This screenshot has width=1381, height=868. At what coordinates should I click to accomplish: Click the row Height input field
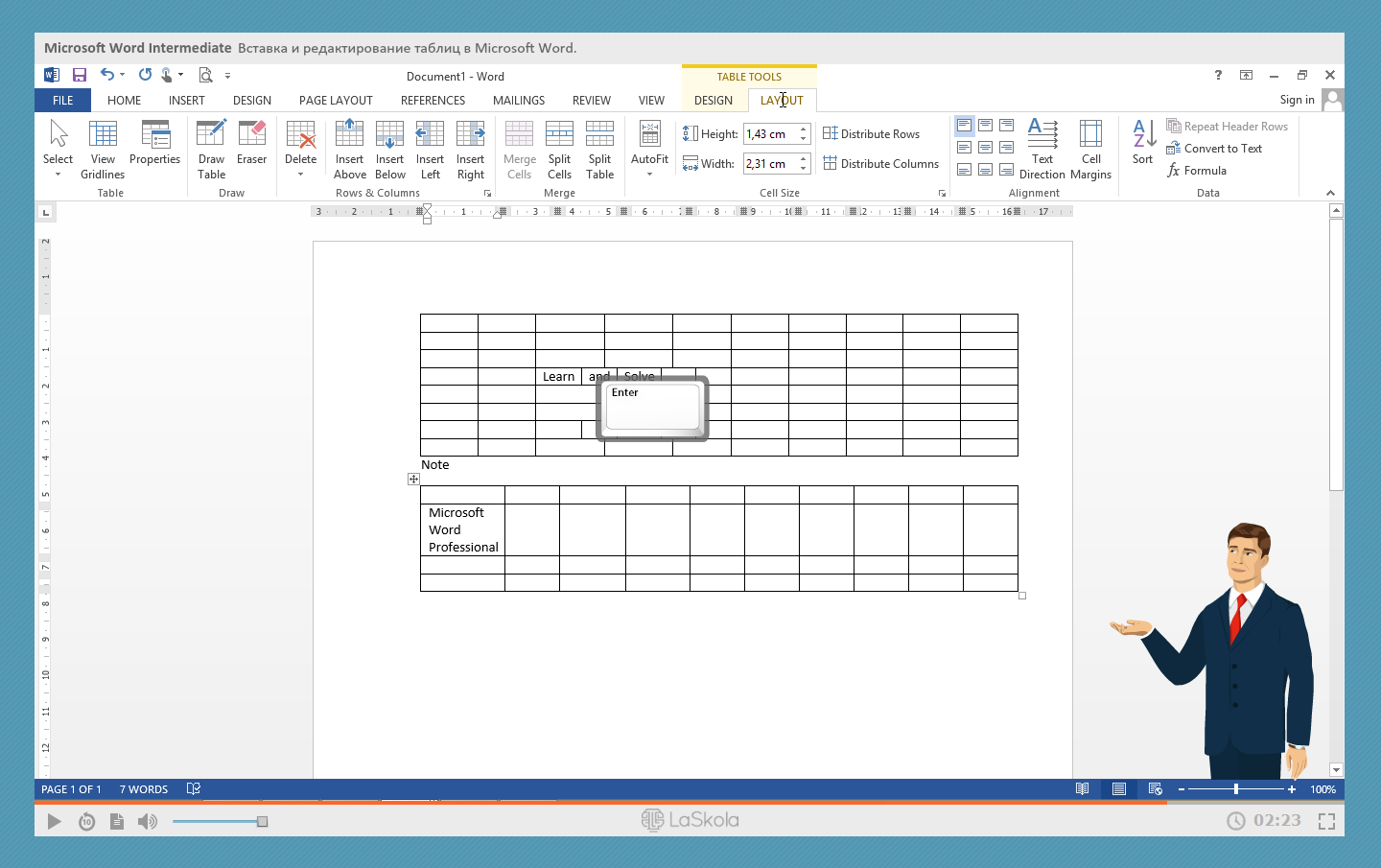[x=769, y=134]
